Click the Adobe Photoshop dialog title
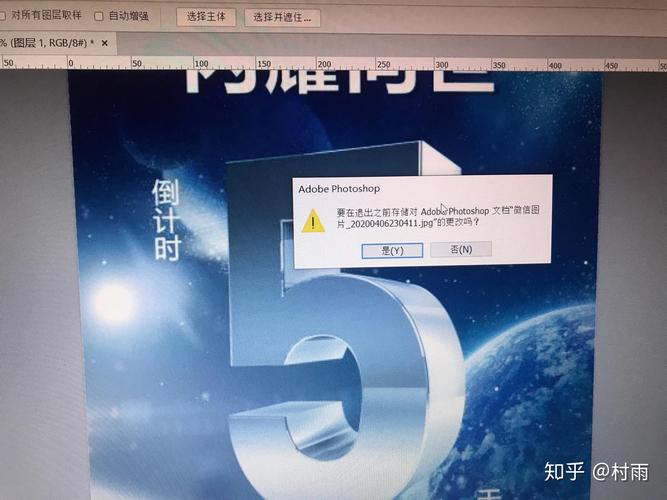Image resolution: width=667 pixels, height=500 pixels. pos(339,189)
